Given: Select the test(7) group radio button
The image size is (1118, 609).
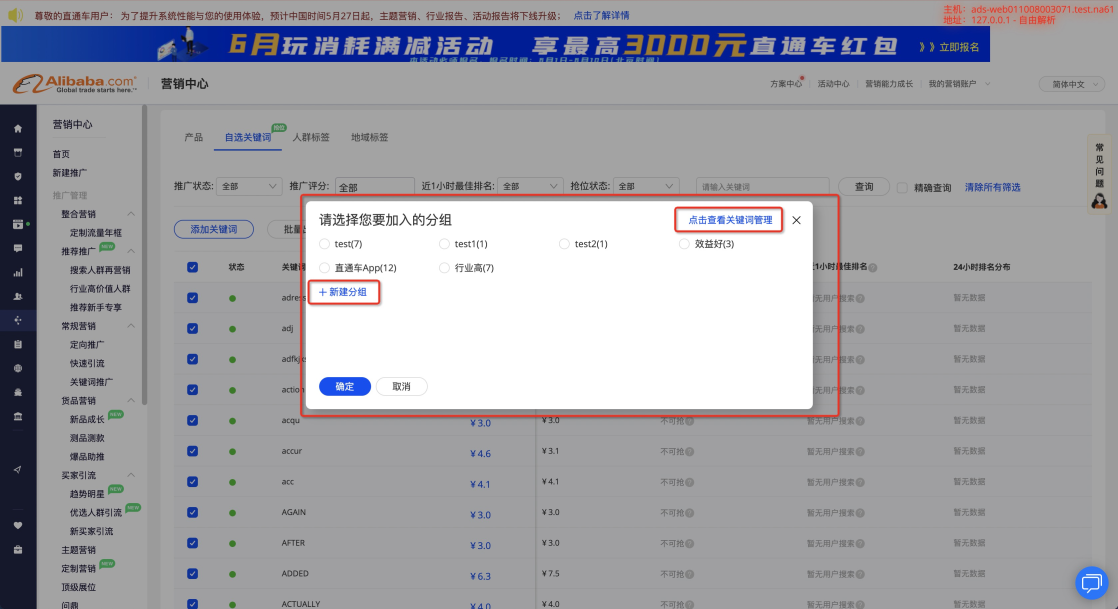Looking at the screenshot, I should tap(324, 244).
